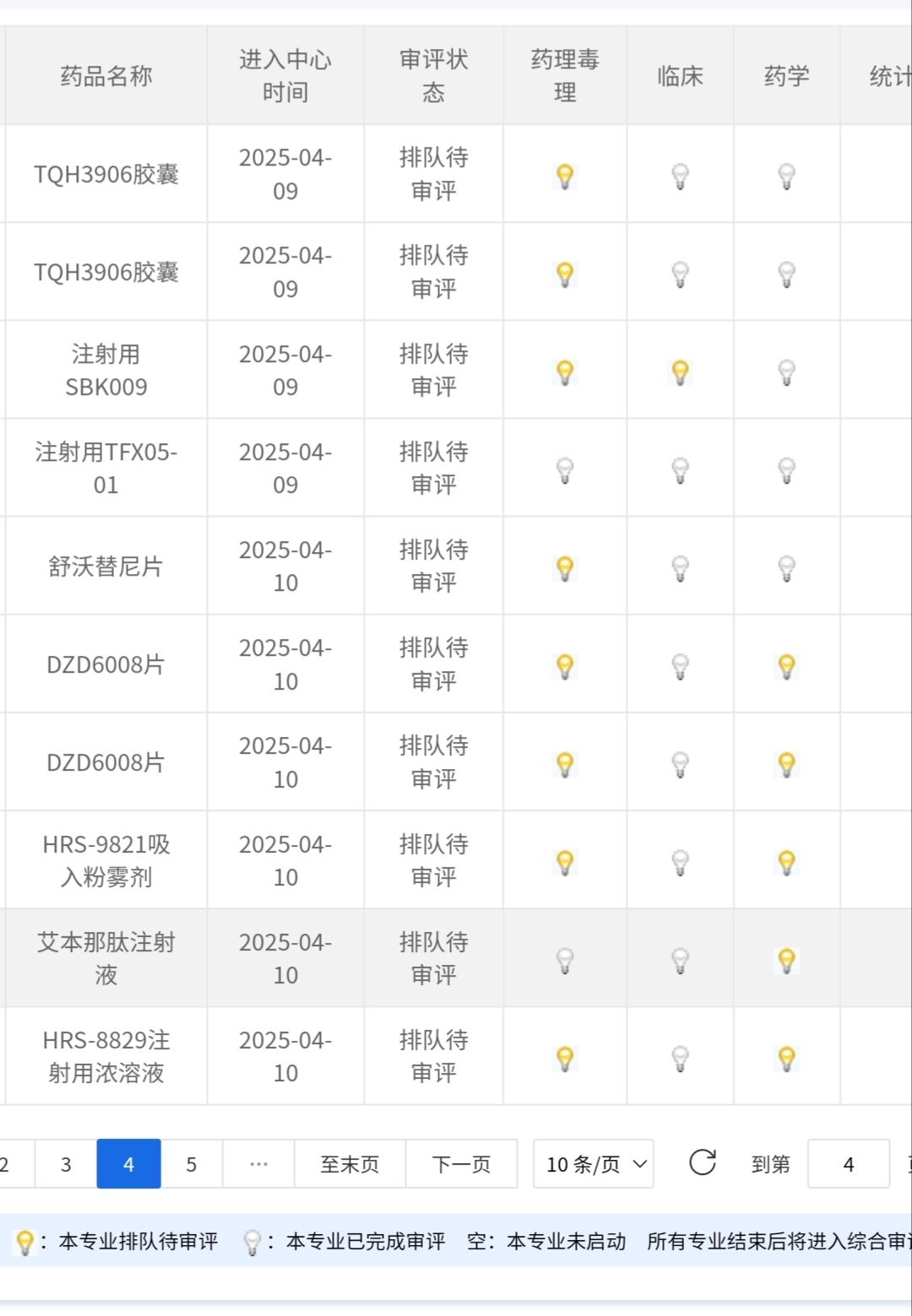This screenshot has width=912, height=1316.
Task: Click gray 临床 bulb for 舒沃替尼片
Action: 680,568
